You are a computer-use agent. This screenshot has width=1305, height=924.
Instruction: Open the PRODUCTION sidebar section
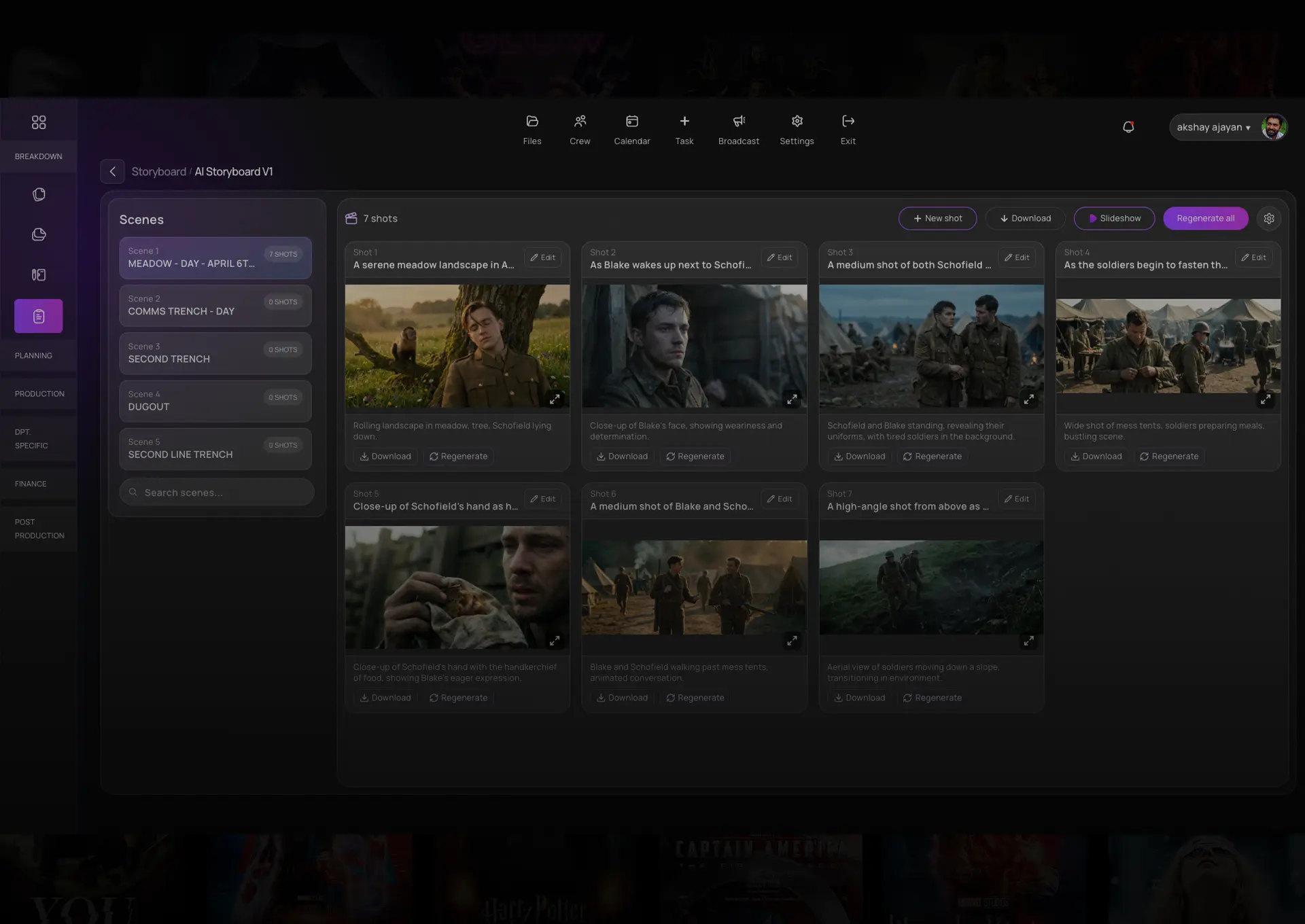(39, 394)
